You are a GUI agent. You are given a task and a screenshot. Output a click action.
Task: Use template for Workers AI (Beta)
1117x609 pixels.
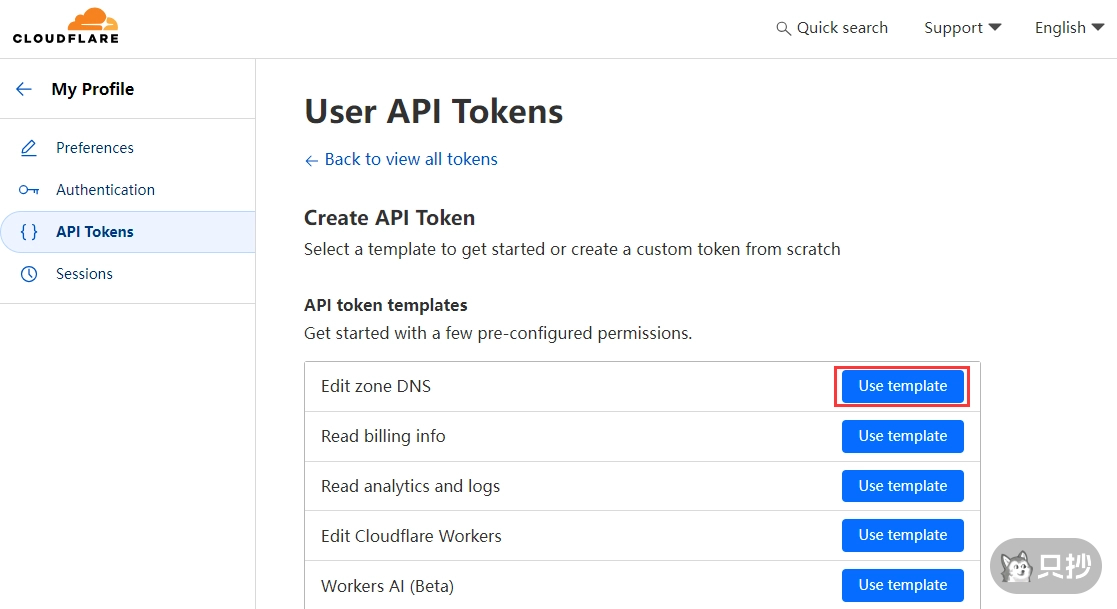click(x=902, y=585)
